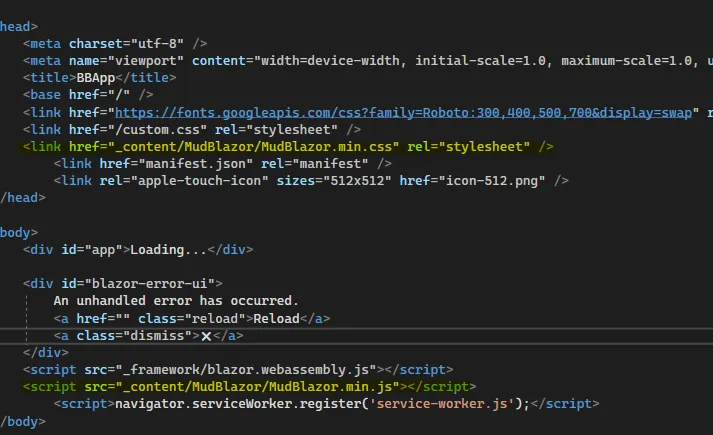Click the meta name="viewport" line
Image resolution: width=713 pixels, height=435 pixels.
(368, 61)
